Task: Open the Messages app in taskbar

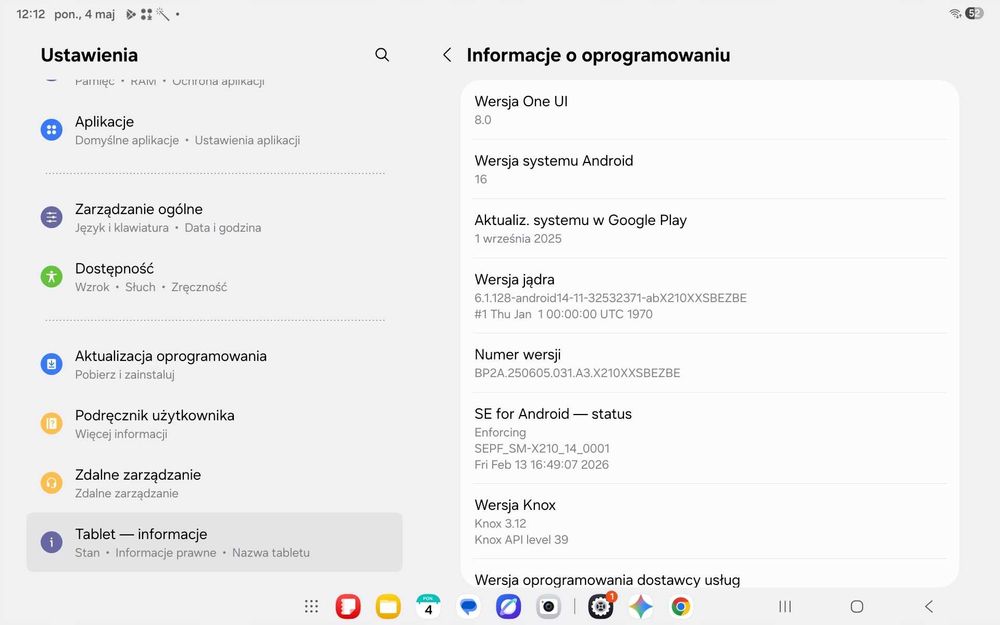Action: point(468,607)
